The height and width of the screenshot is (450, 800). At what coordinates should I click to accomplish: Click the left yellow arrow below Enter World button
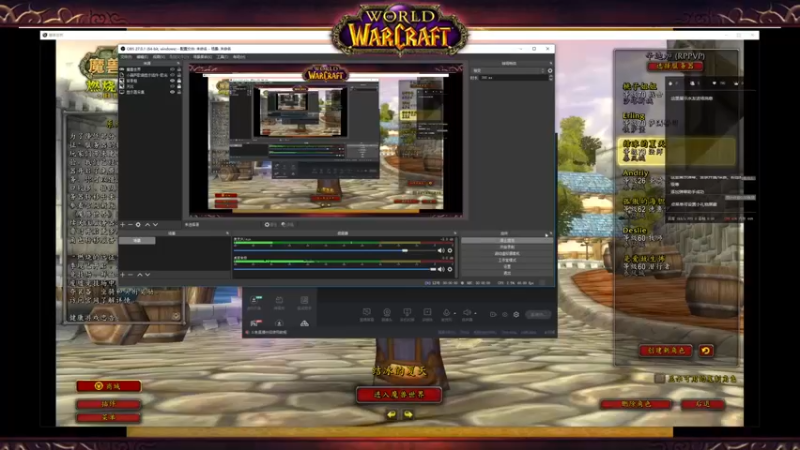point(391,414)
